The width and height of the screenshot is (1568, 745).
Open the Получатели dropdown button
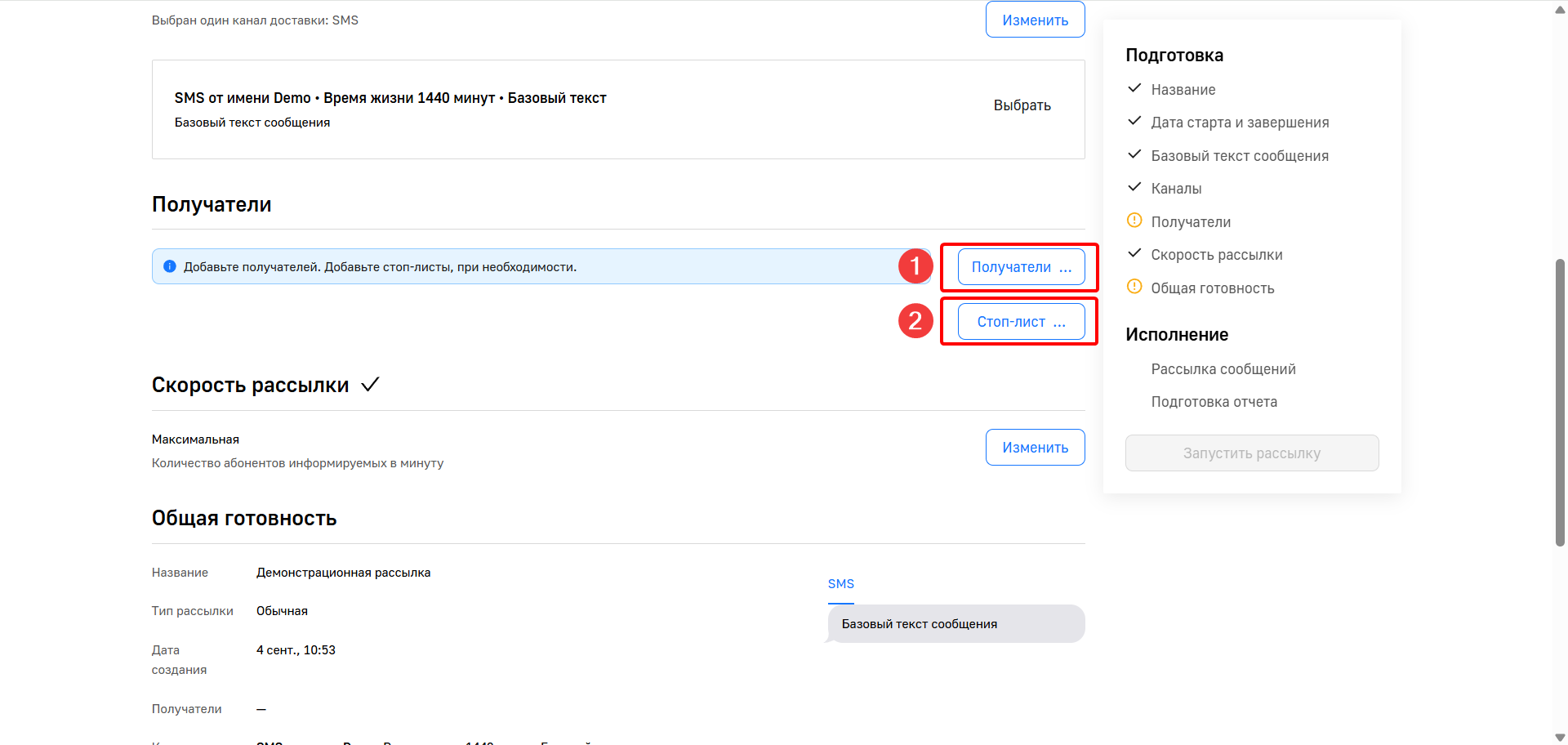(1021, 267)
